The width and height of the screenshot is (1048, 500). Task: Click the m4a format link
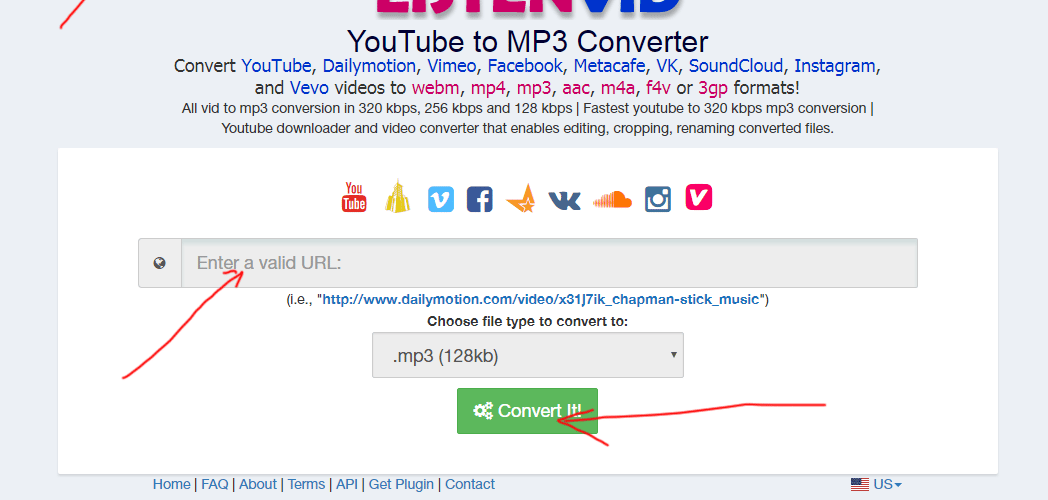pos(618,88)
